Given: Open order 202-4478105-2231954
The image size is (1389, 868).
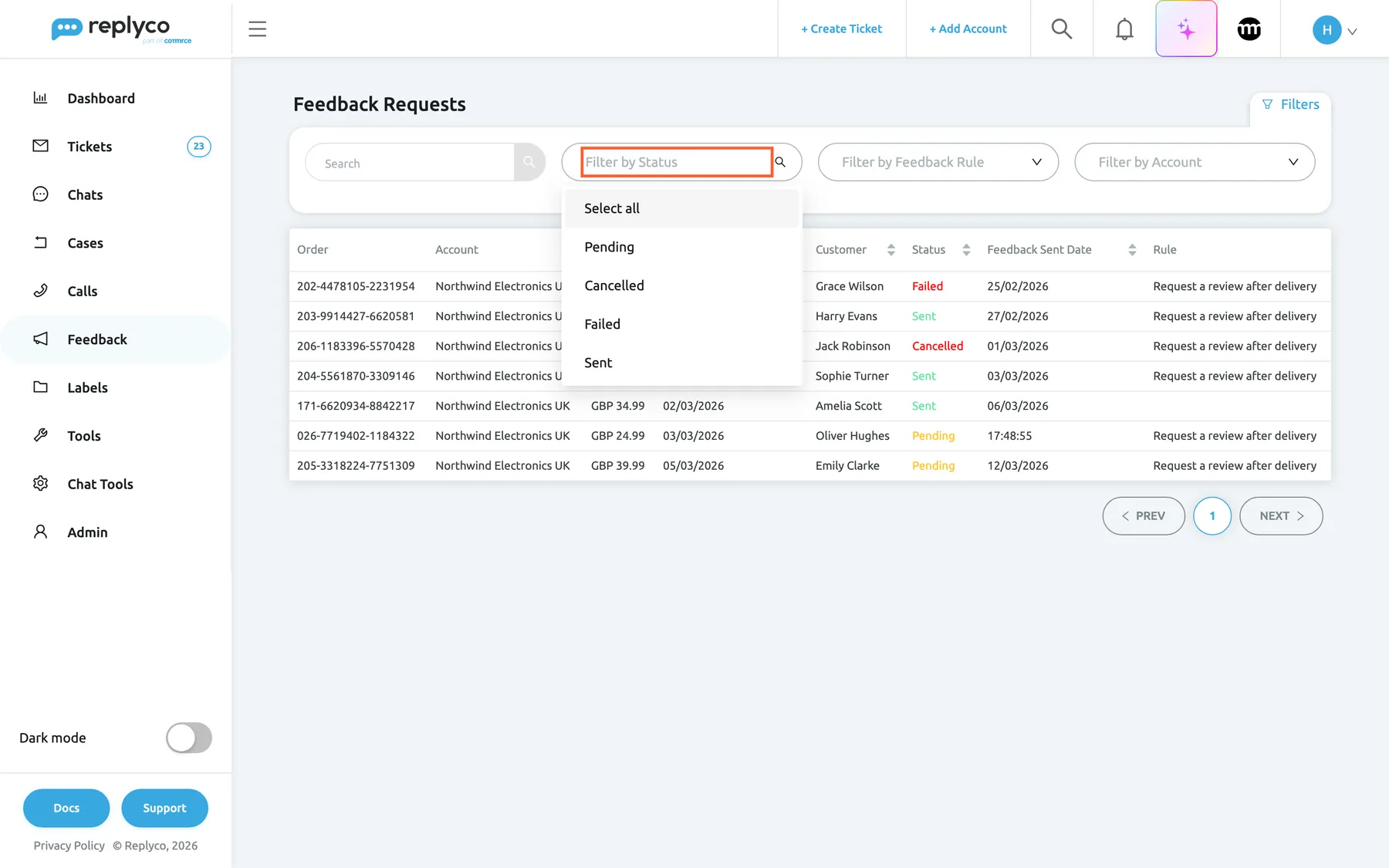Looking at the screenshot, I should pyautogui.click(x=356, y=286).
